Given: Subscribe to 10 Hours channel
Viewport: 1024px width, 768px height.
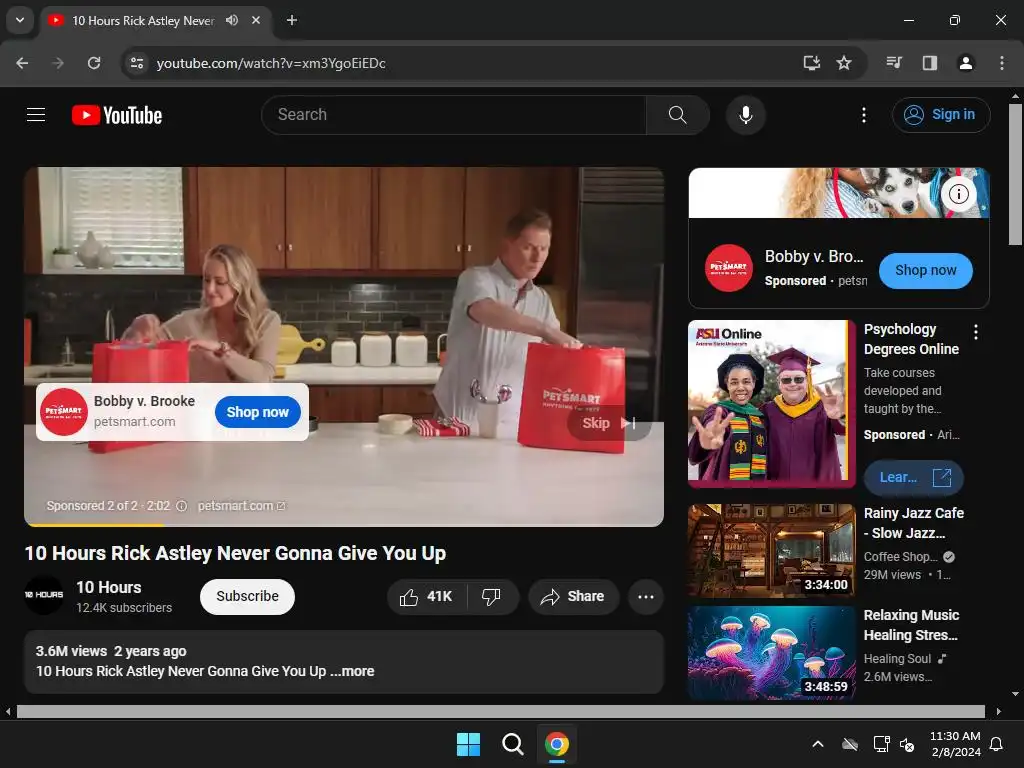Looking at the screenshot, I should [247, 596].
